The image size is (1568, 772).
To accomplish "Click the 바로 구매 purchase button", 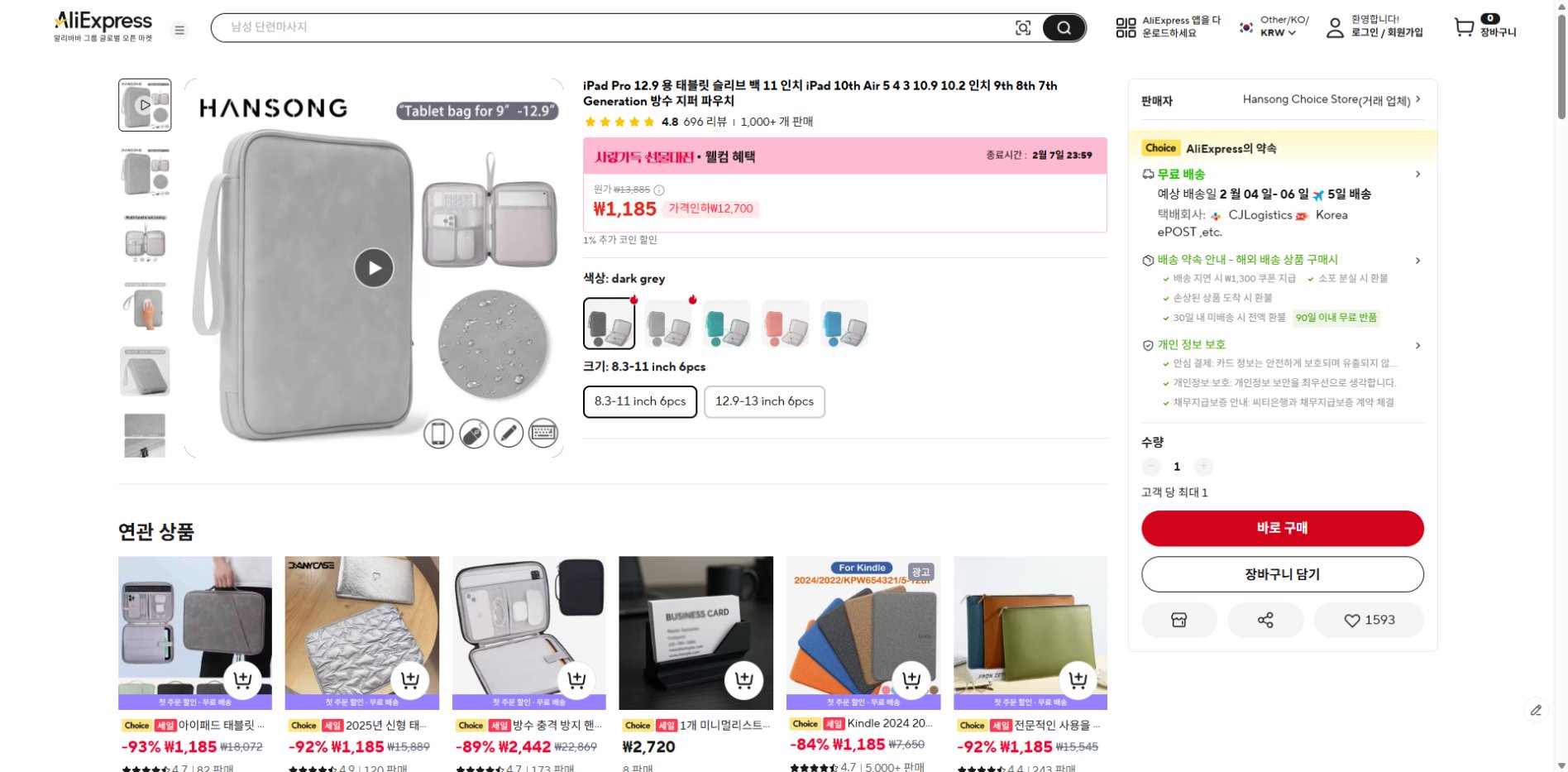I will coord(1282,528).
